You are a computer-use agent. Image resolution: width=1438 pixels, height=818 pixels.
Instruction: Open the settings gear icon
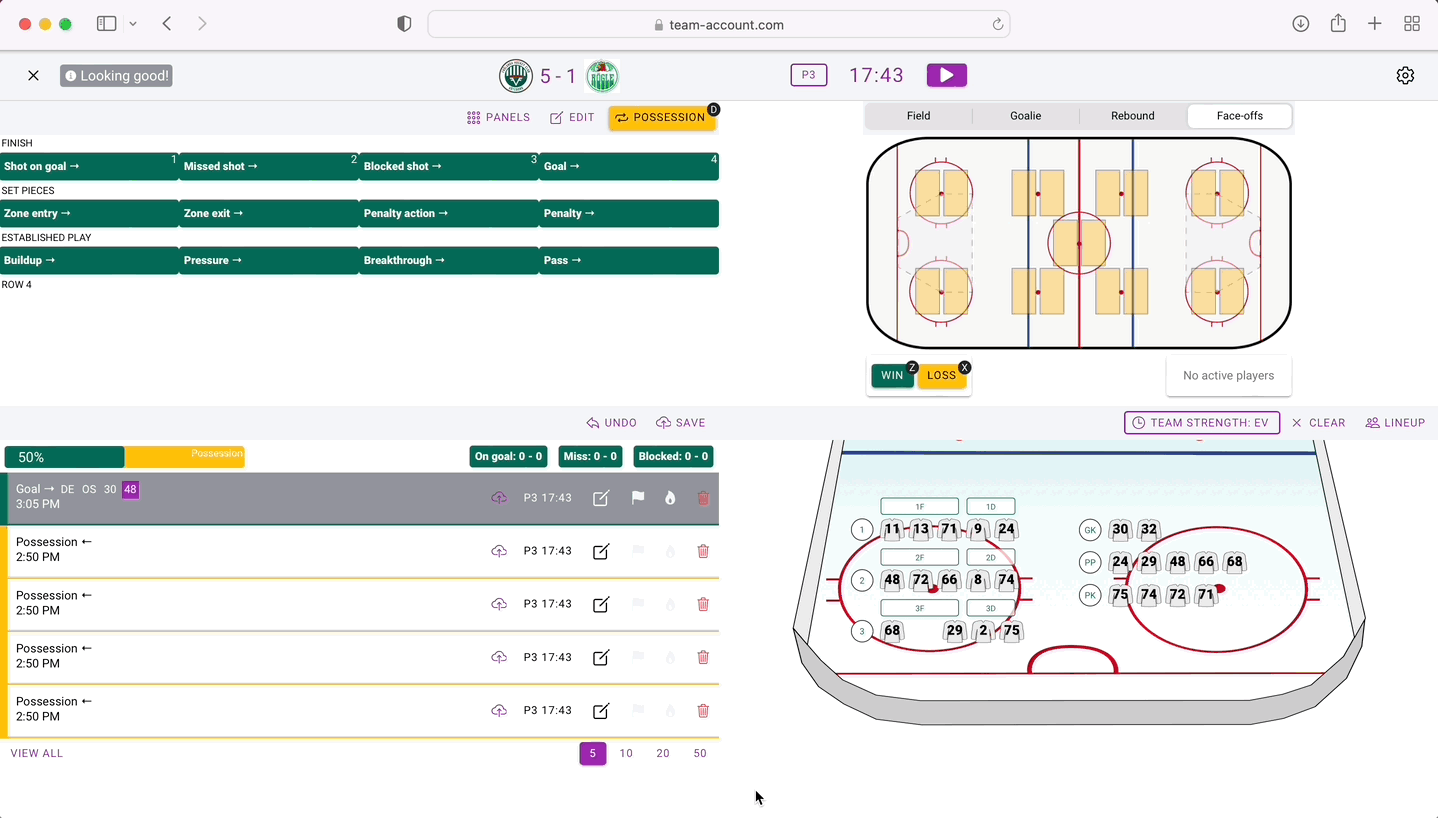pyautogui.click(x=1405, y=76)
